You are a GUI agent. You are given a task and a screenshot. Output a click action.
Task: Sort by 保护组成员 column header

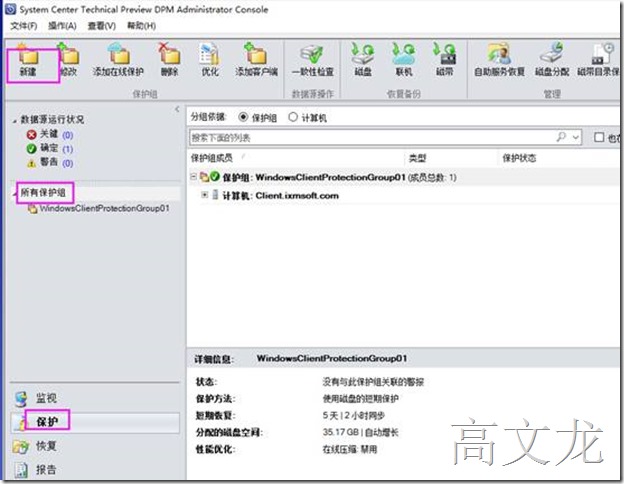[212, 158]
